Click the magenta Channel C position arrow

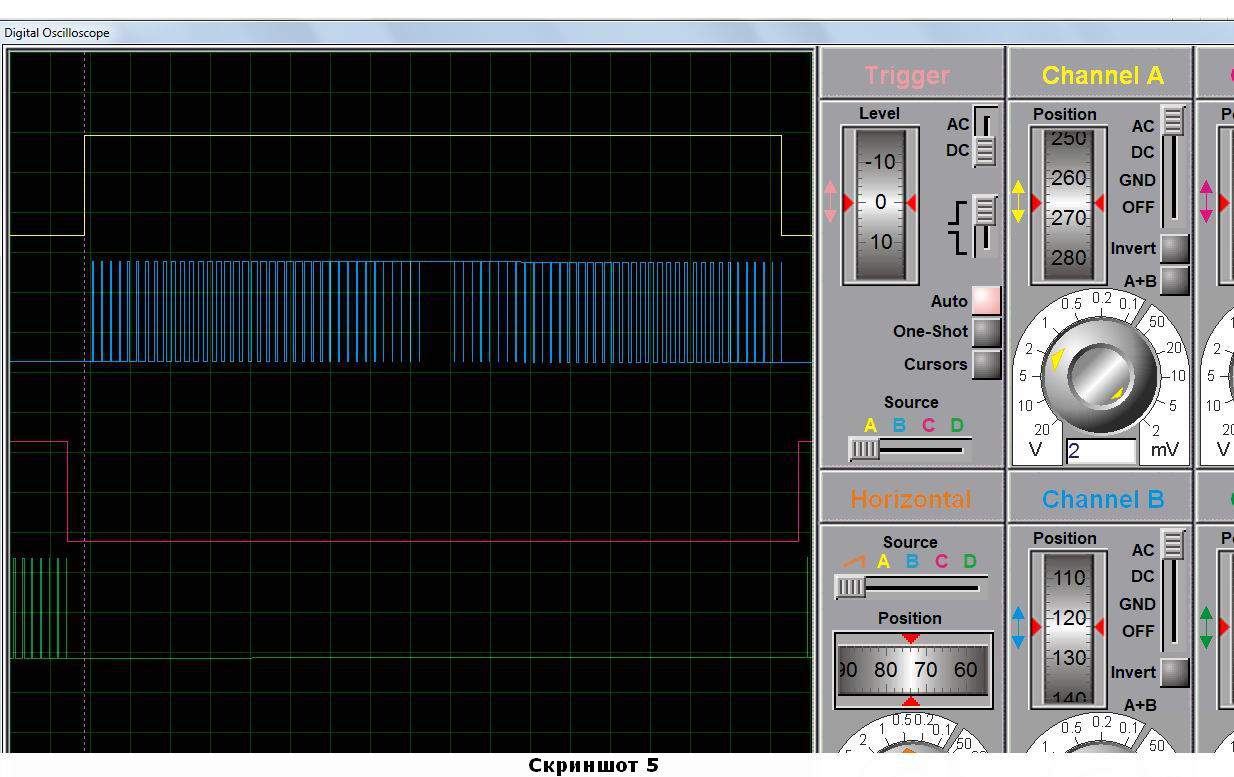(1207, 201)
